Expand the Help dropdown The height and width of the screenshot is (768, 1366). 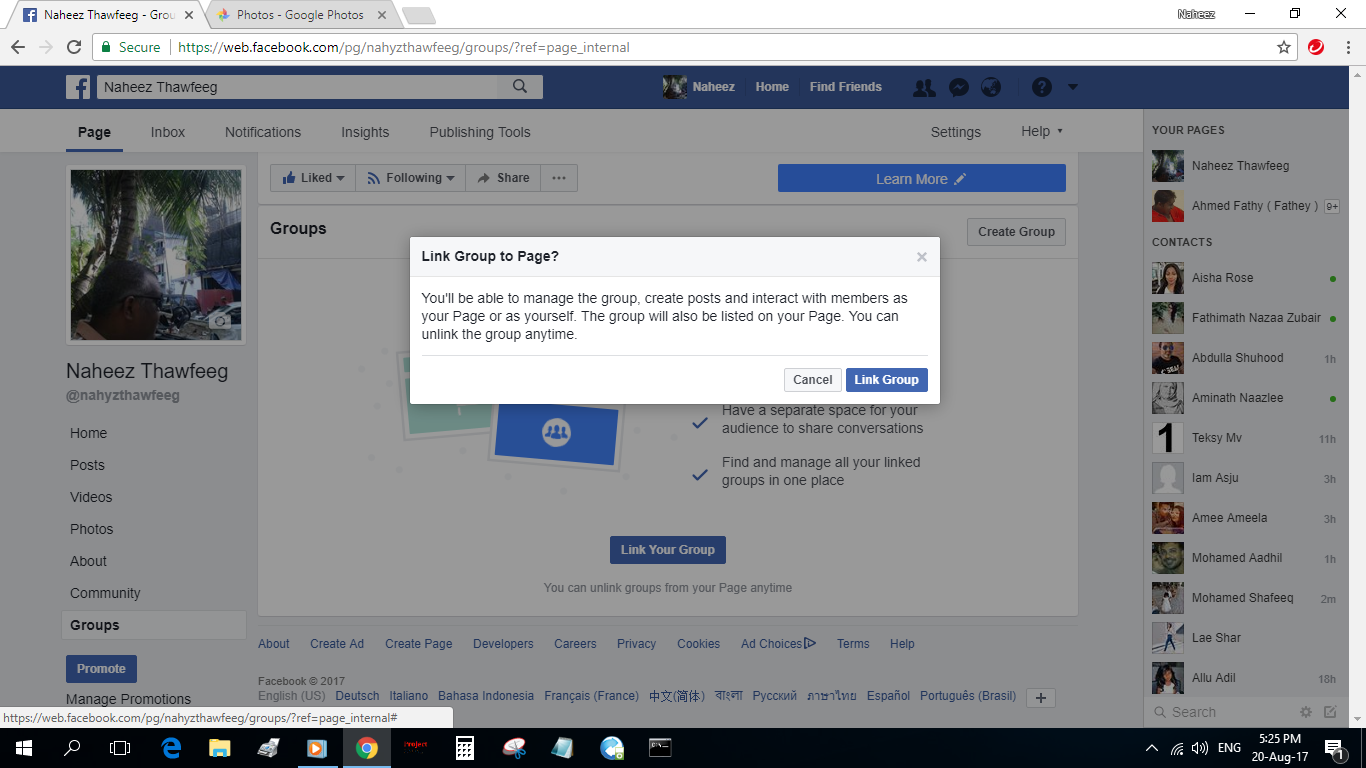coord(1042,132)
